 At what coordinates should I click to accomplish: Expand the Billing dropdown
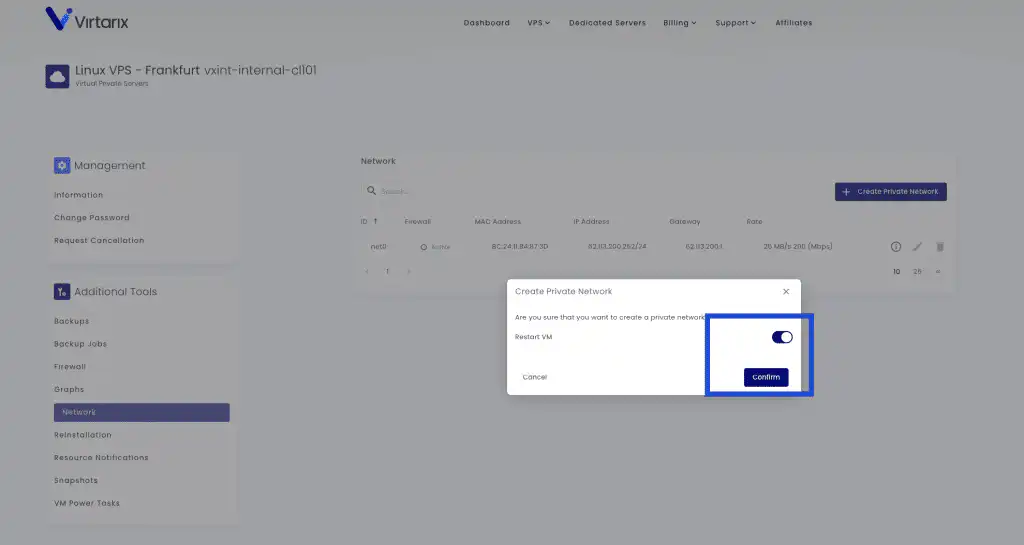680,23
